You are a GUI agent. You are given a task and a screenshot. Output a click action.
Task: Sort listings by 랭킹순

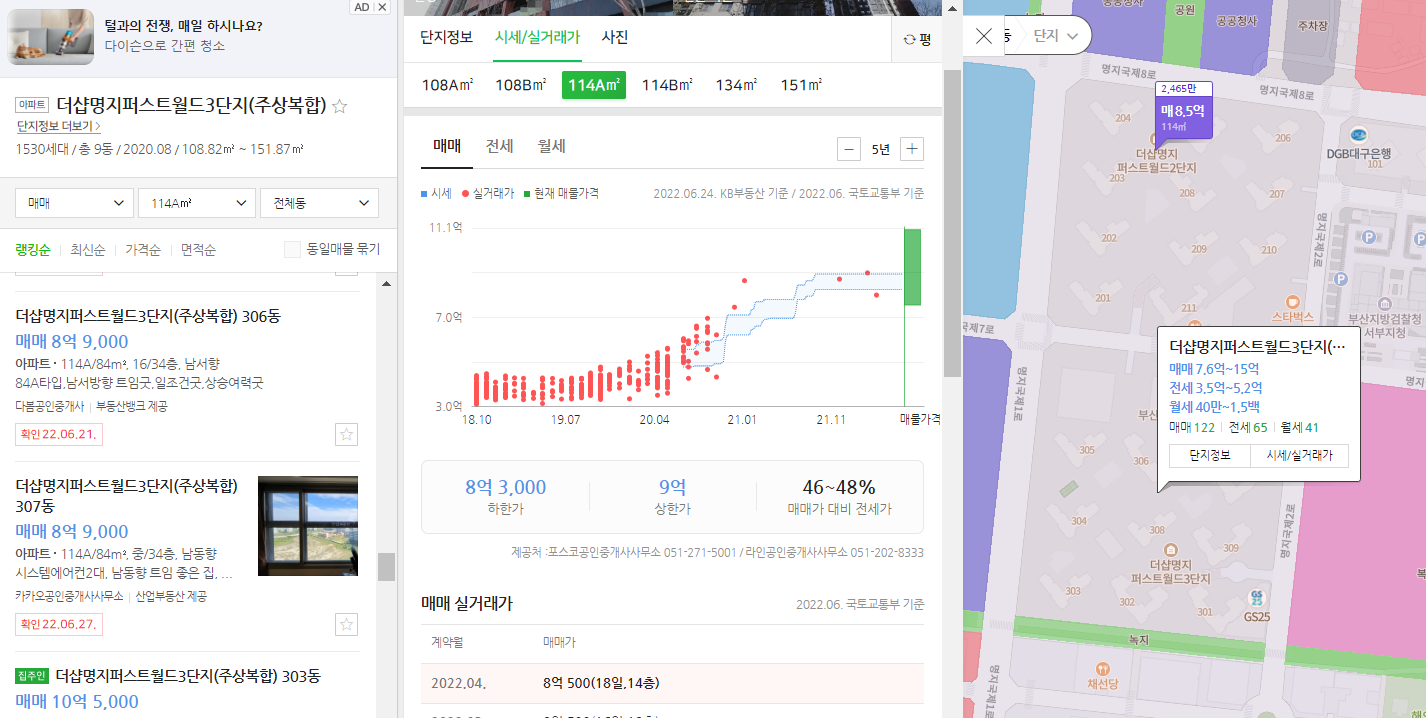point(32,250)
